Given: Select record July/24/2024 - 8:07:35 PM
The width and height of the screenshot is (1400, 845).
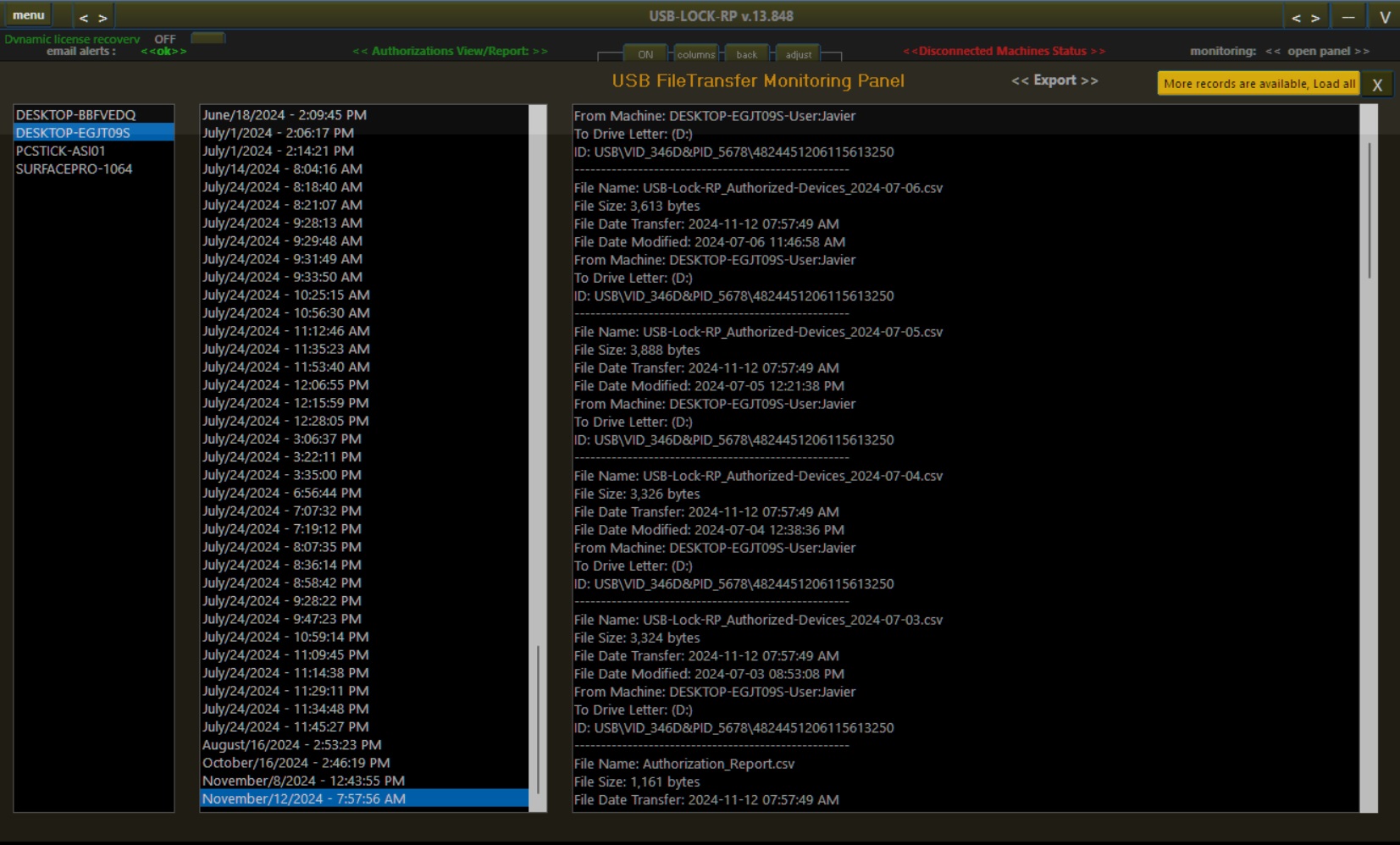Looking at the screenshot, I should click(x=364, y=547).
